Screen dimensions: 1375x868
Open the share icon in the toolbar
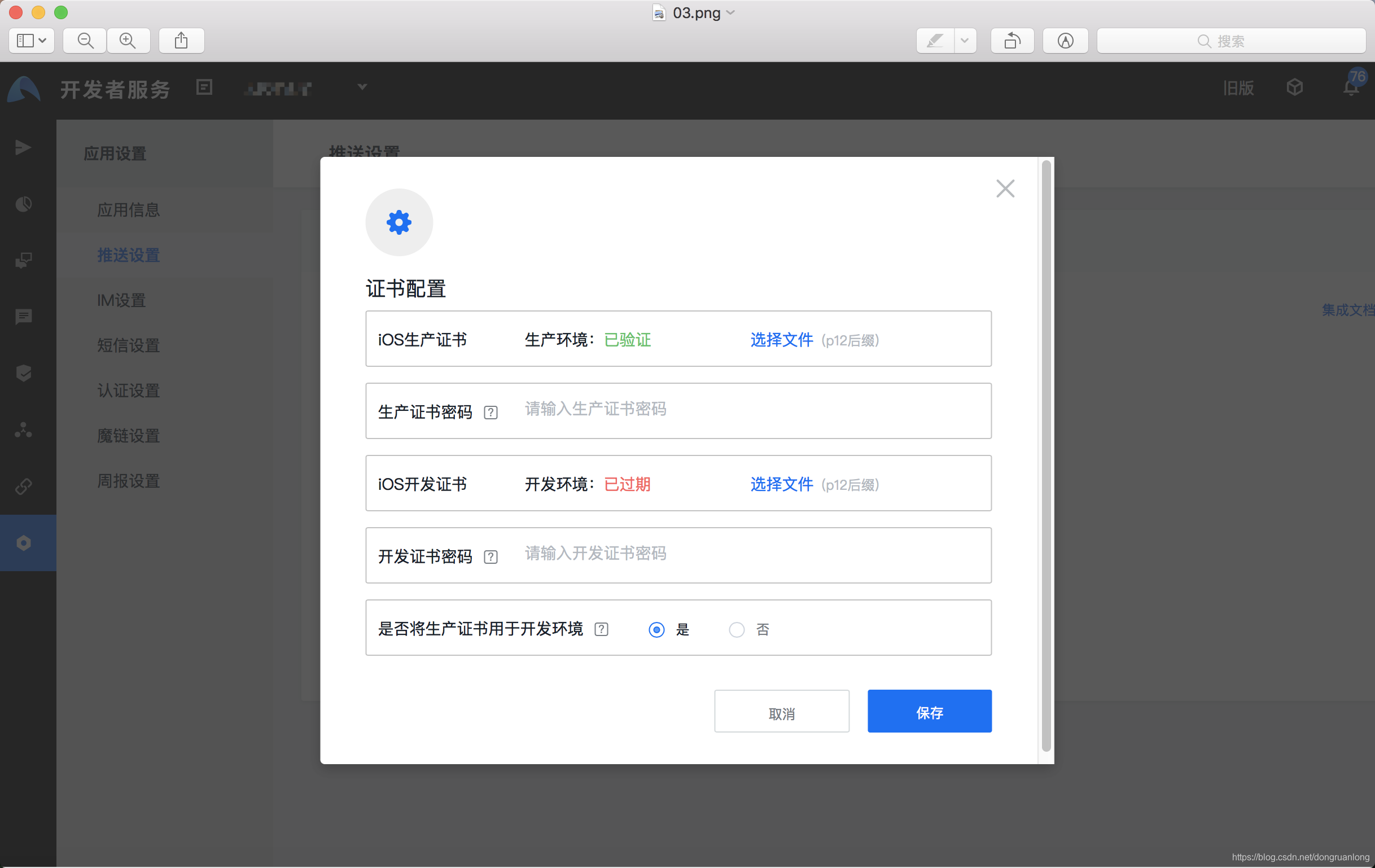pyautogui.click(x=181, y=41)
